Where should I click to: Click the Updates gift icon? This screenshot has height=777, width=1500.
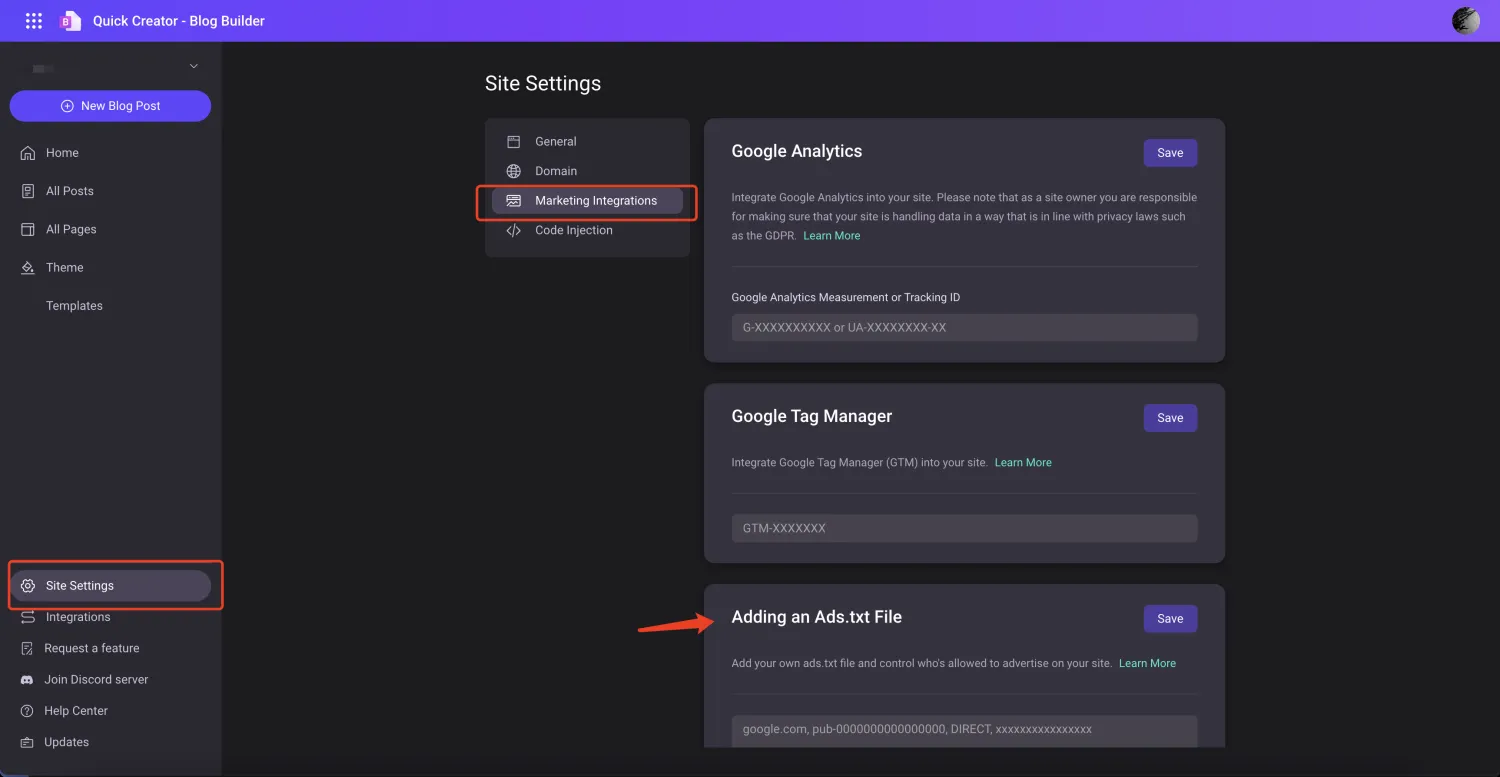(27, 742)
